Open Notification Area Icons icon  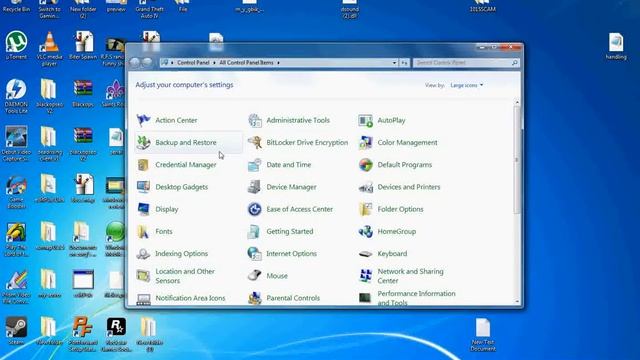[x=143, y=299]
